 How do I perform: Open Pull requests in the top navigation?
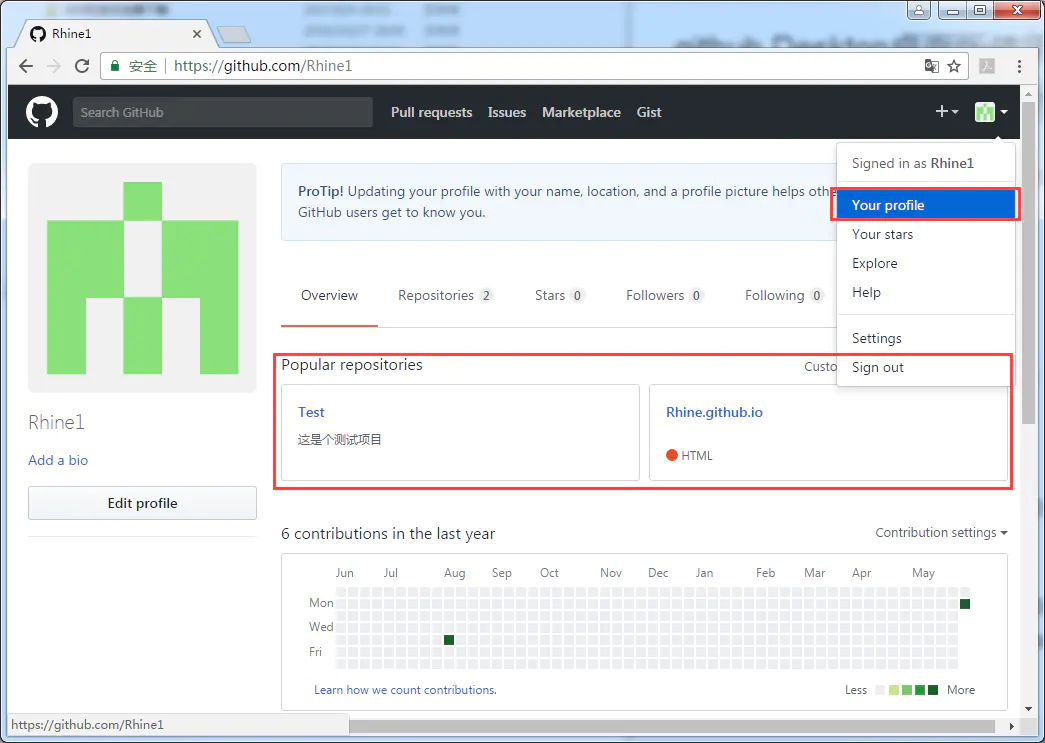tap(431, 112)
